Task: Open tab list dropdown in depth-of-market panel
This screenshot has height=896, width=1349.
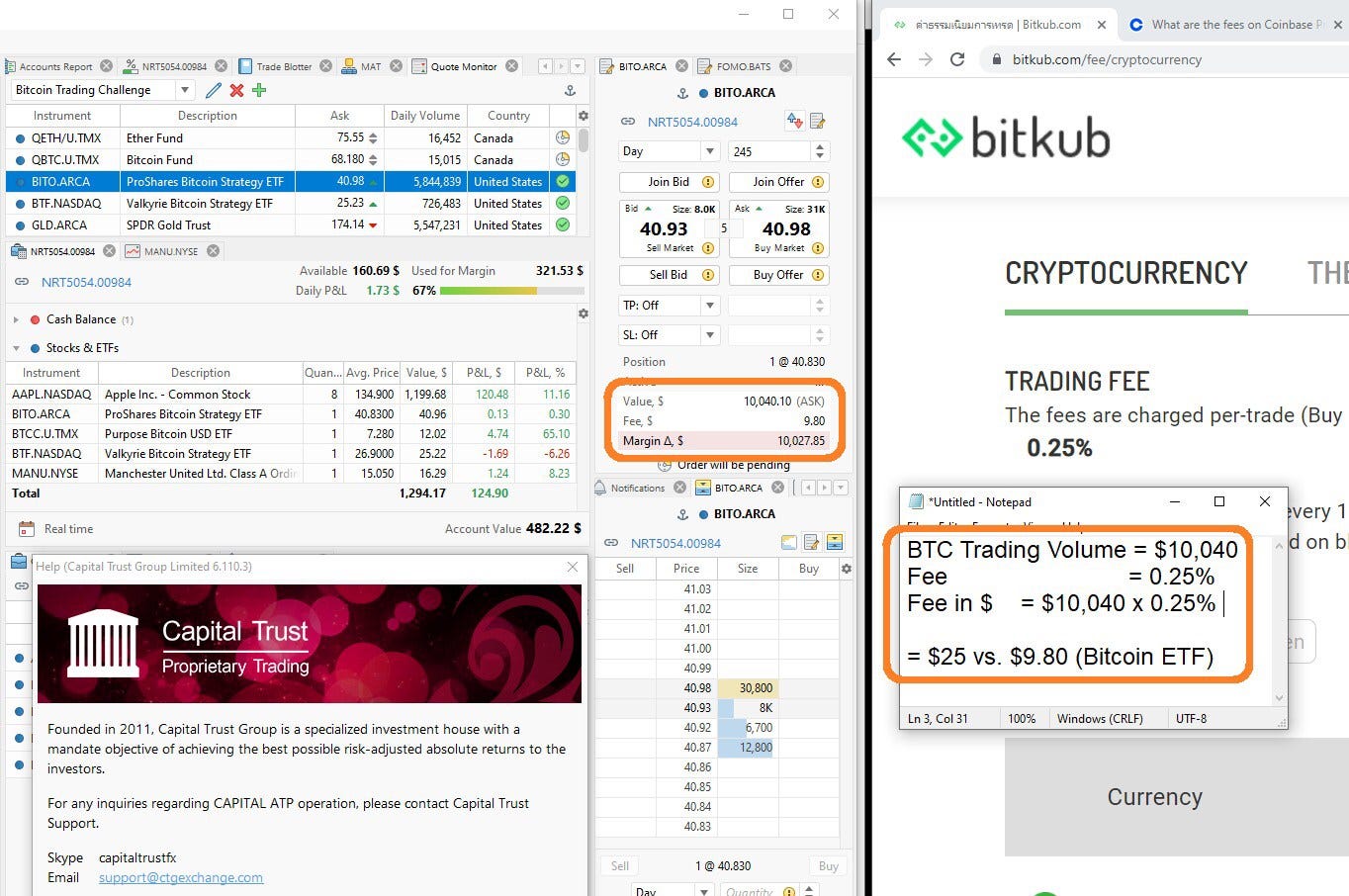Action: (841, 488)
